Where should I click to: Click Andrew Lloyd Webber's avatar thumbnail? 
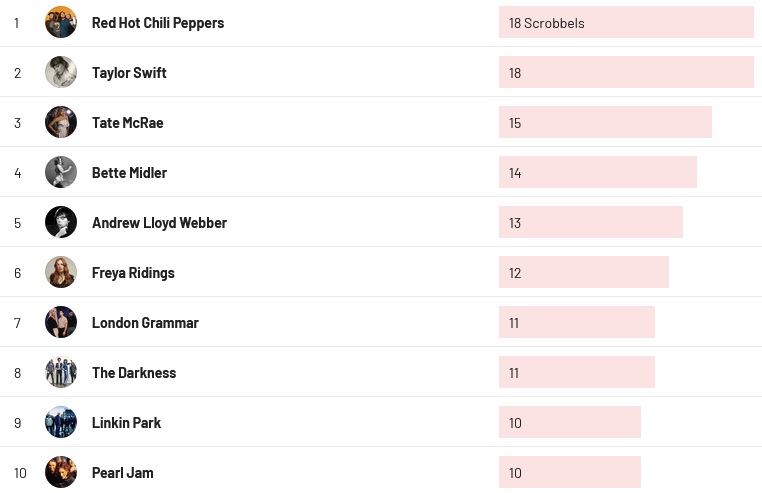[61, 222]
